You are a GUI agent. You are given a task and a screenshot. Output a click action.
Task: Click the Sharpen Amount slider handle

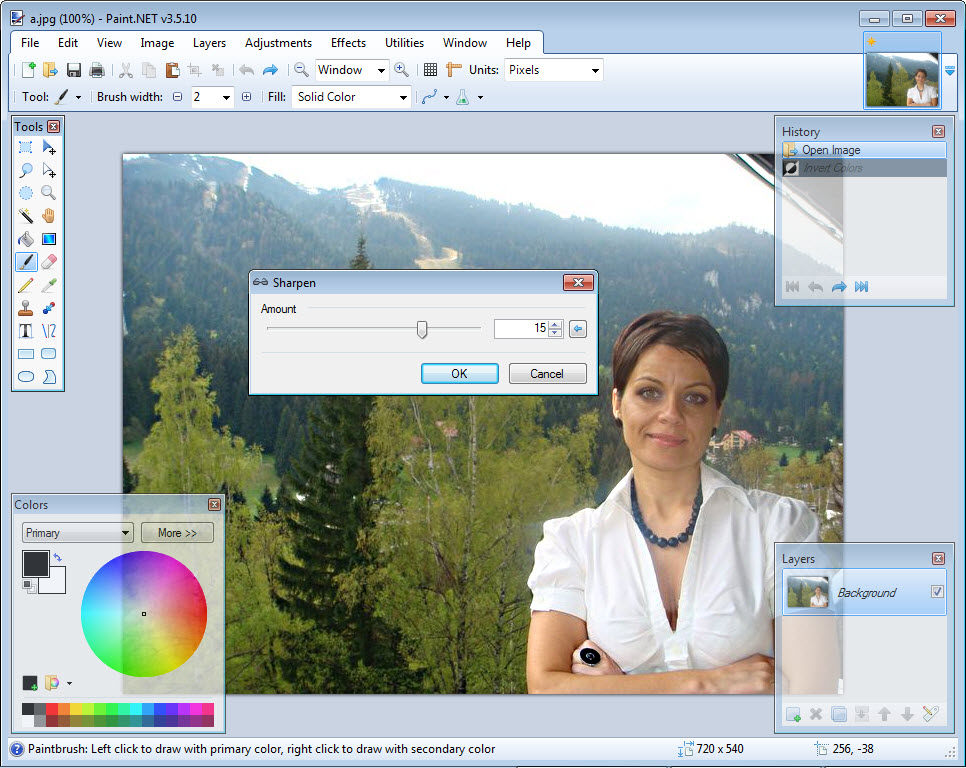pos(422,329)
